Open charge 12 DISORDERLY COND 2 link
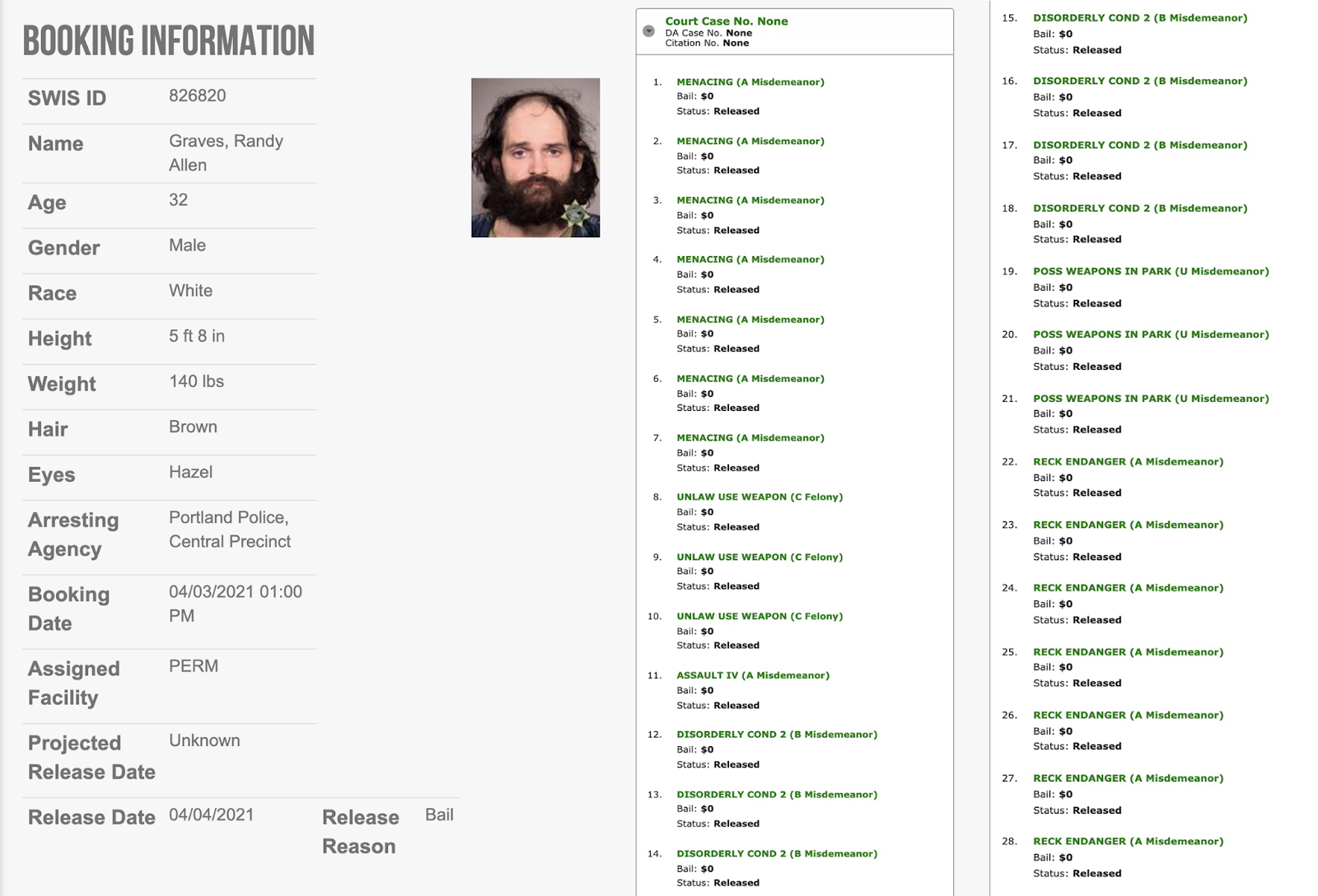The image size is (1318, 896). pyautogui.click(x=777, y=735)
